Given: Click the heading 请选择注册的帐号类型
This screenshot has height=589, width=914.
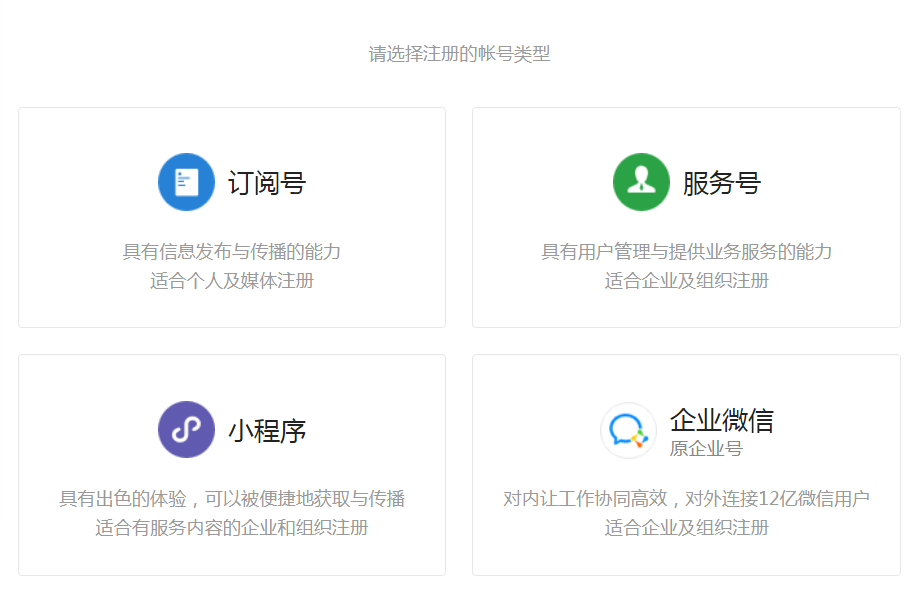Looking at the screenshot, I should click(x=459, y=54).
